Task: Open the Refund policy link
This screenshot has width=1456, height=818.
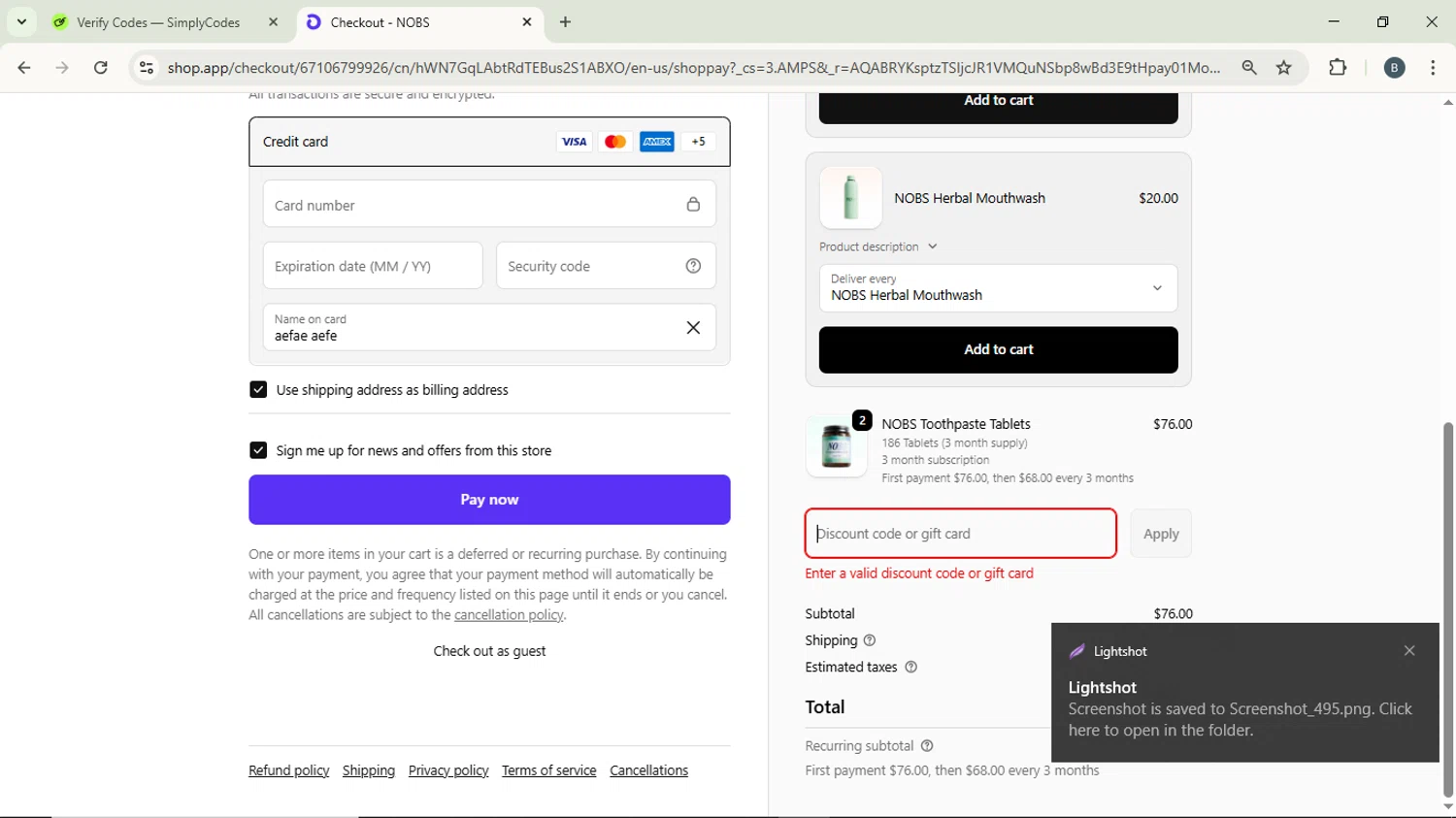Action: tap(289, 770)
